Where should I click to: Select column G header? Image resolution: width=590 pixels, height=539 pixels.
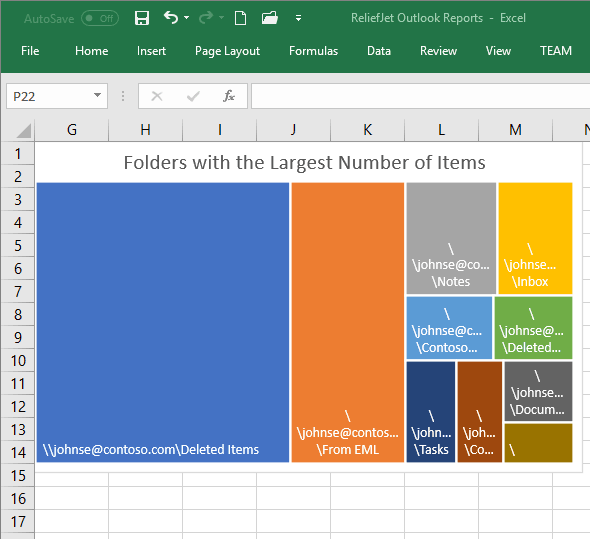click(72, 130)
